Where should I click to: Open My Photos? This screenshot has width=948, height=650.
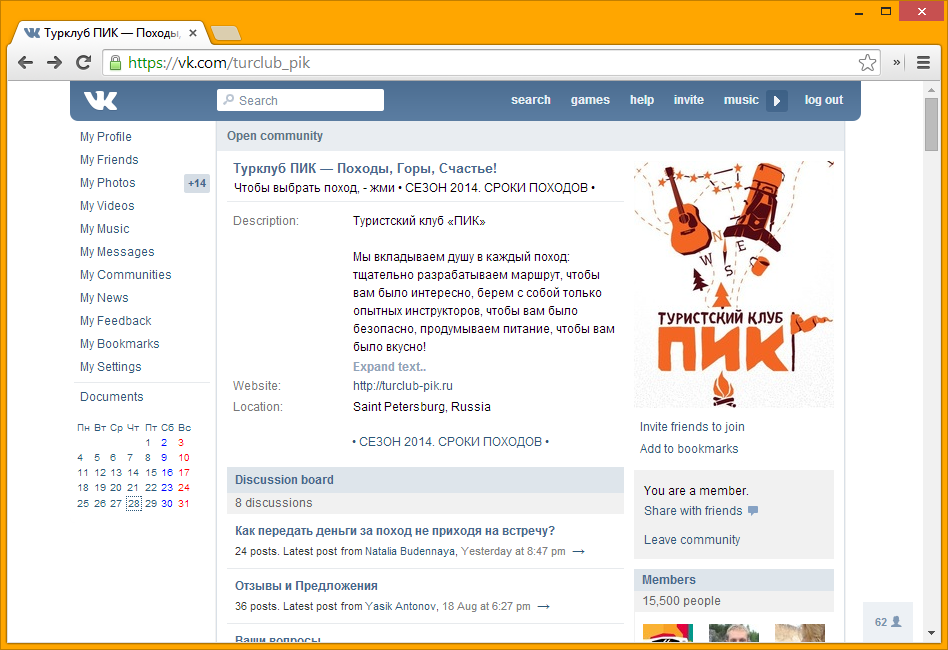coord(108,183)
